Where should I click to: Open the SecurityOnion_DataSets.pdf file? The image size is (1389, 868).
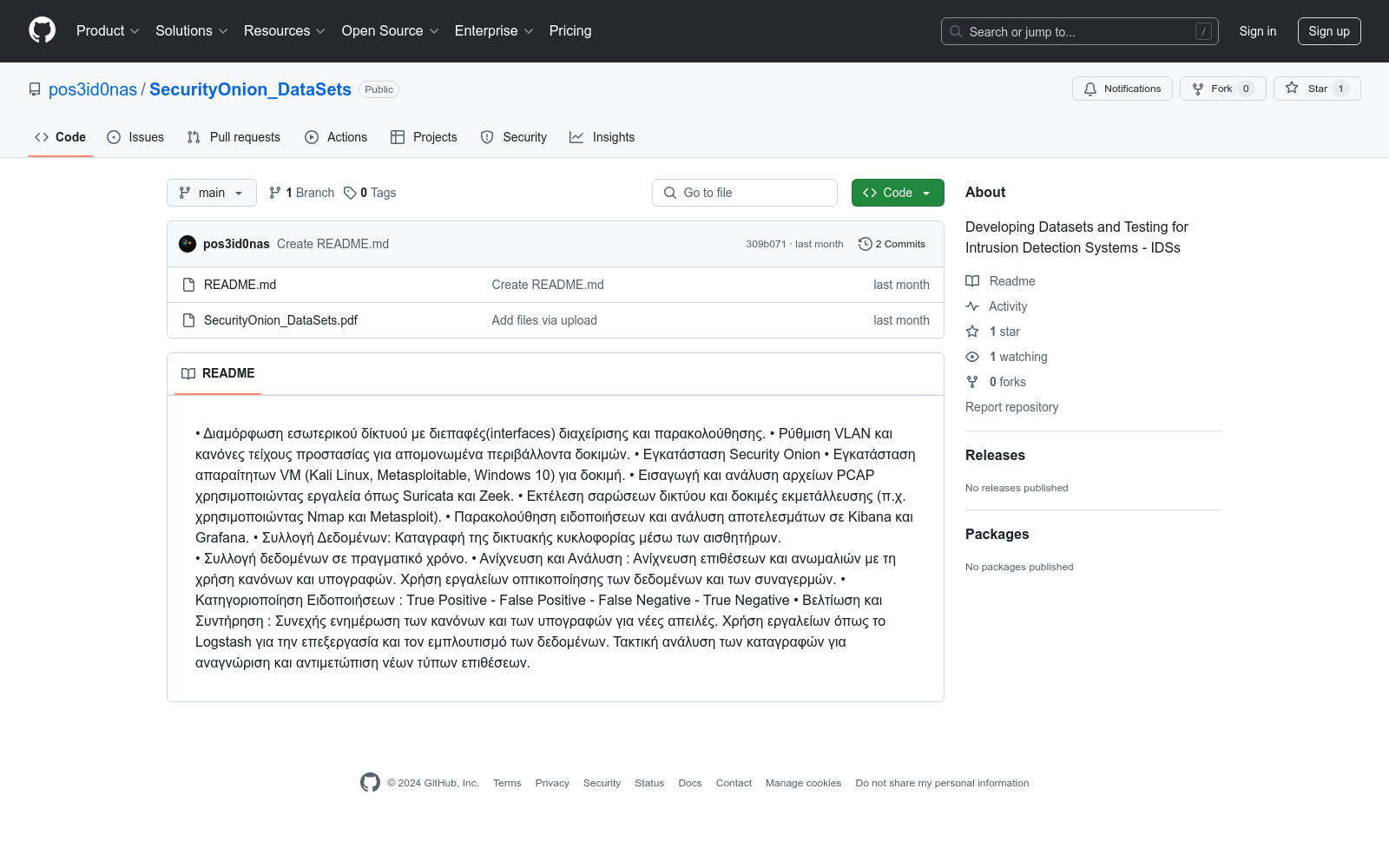280,320
